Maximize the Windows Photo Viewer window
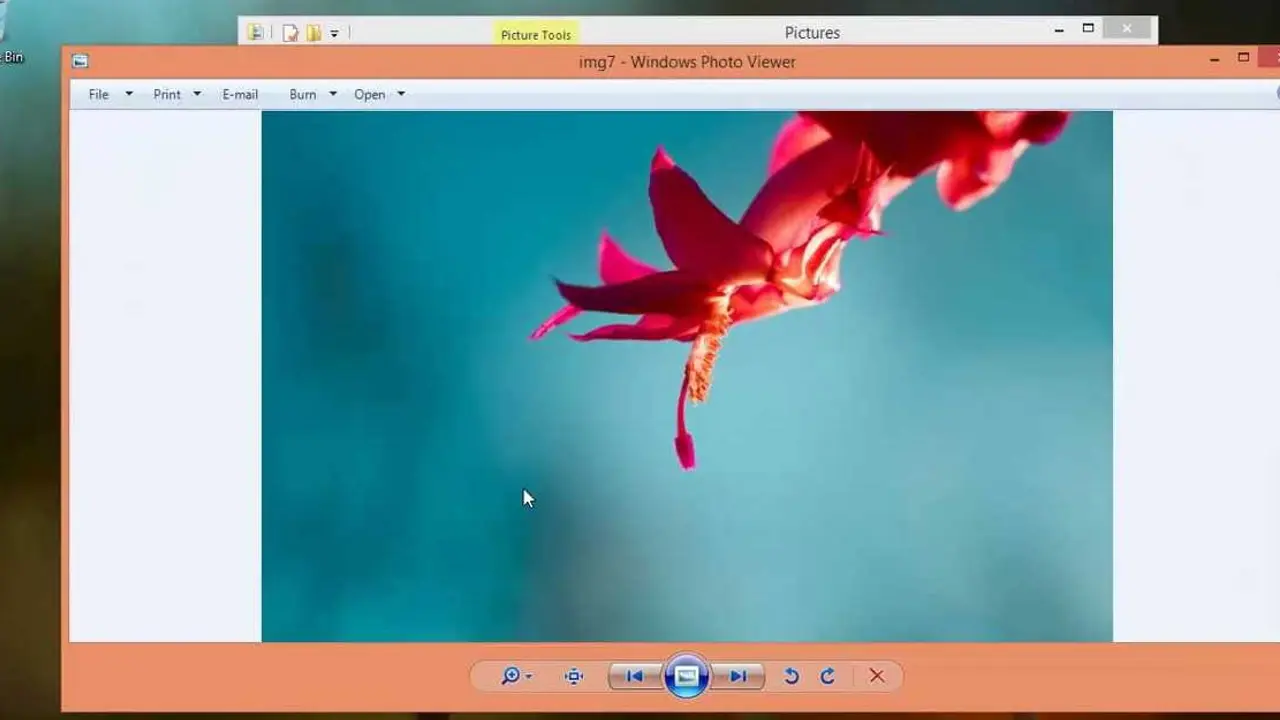 (x=1243, y=58)
